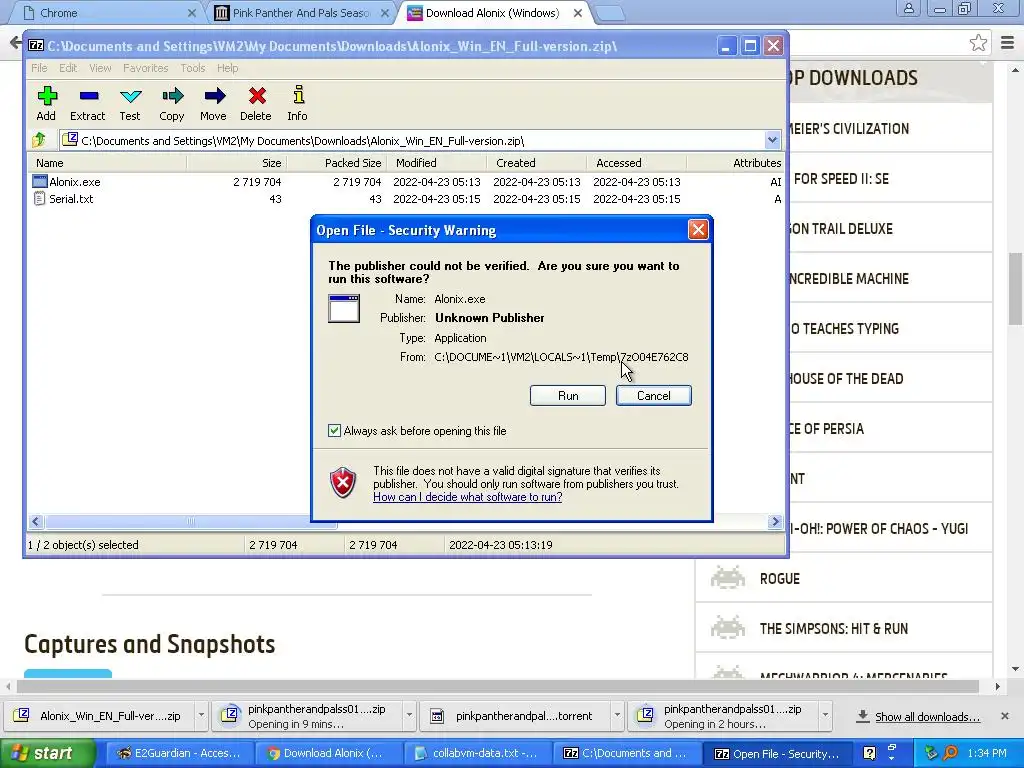Sort by the Modified column header

(x=437, y=163)
